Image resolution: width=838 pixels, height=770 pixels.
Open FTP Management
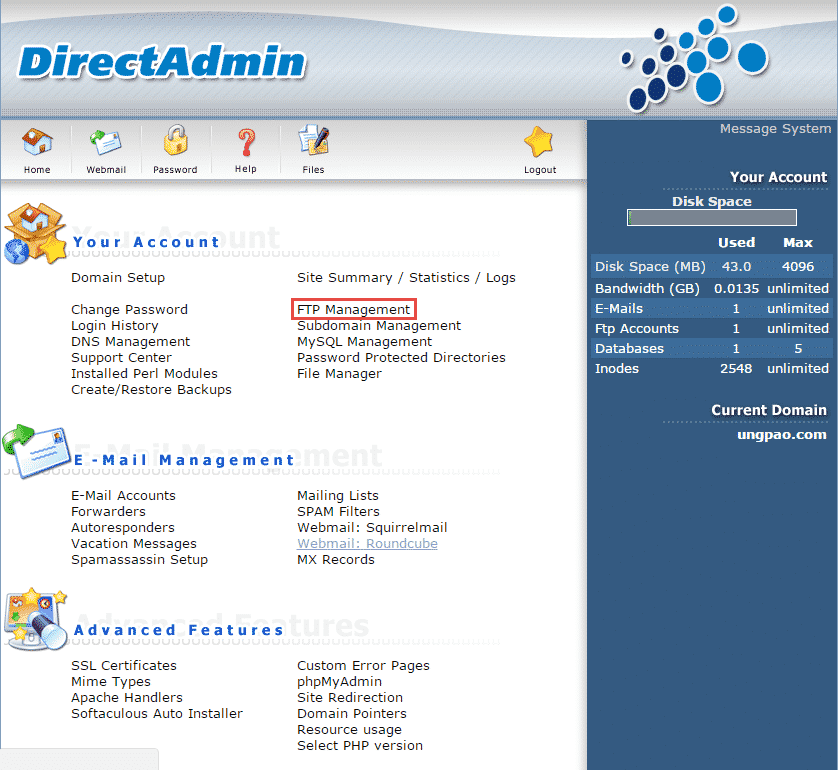tap(354, 310)
